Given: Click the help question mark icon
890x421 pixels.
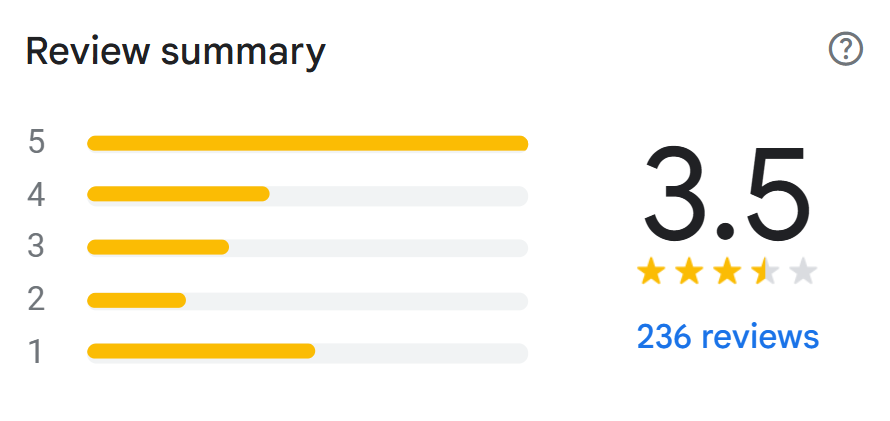Looking at the screenshot, I should tap(845, 49).
